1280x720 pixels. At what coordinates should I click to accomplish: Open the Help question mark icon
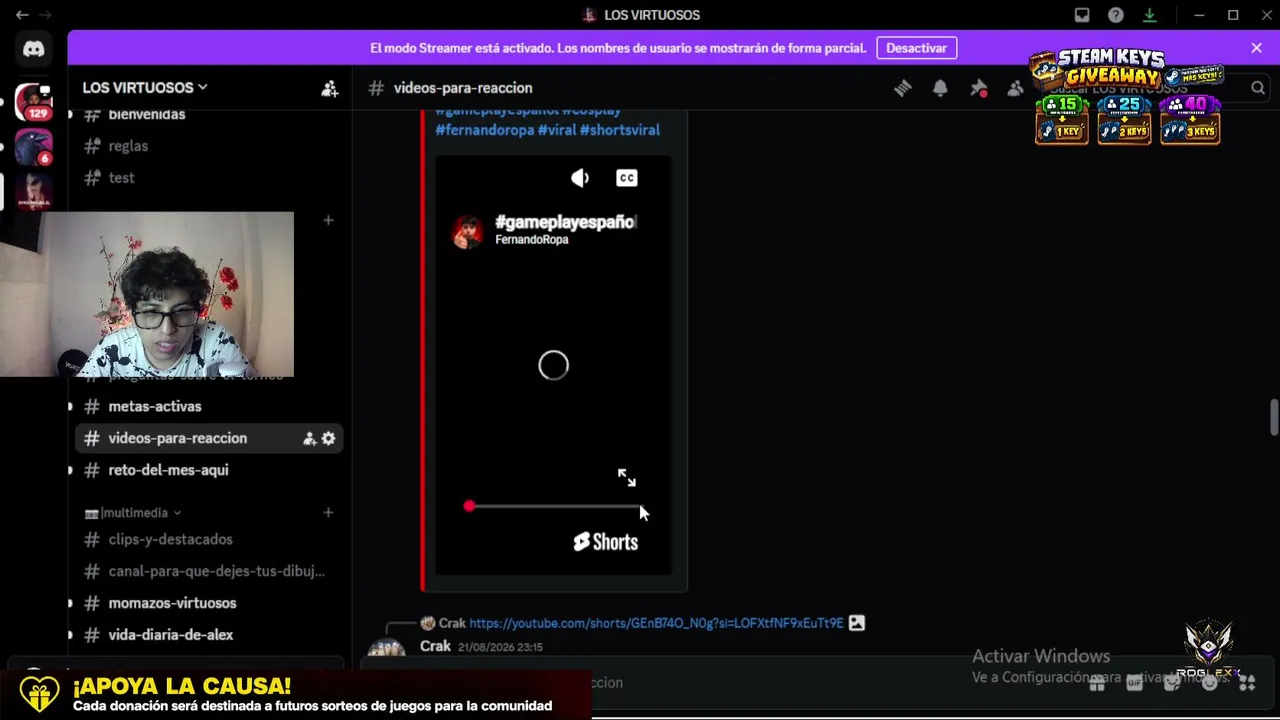coord(1116,15)
